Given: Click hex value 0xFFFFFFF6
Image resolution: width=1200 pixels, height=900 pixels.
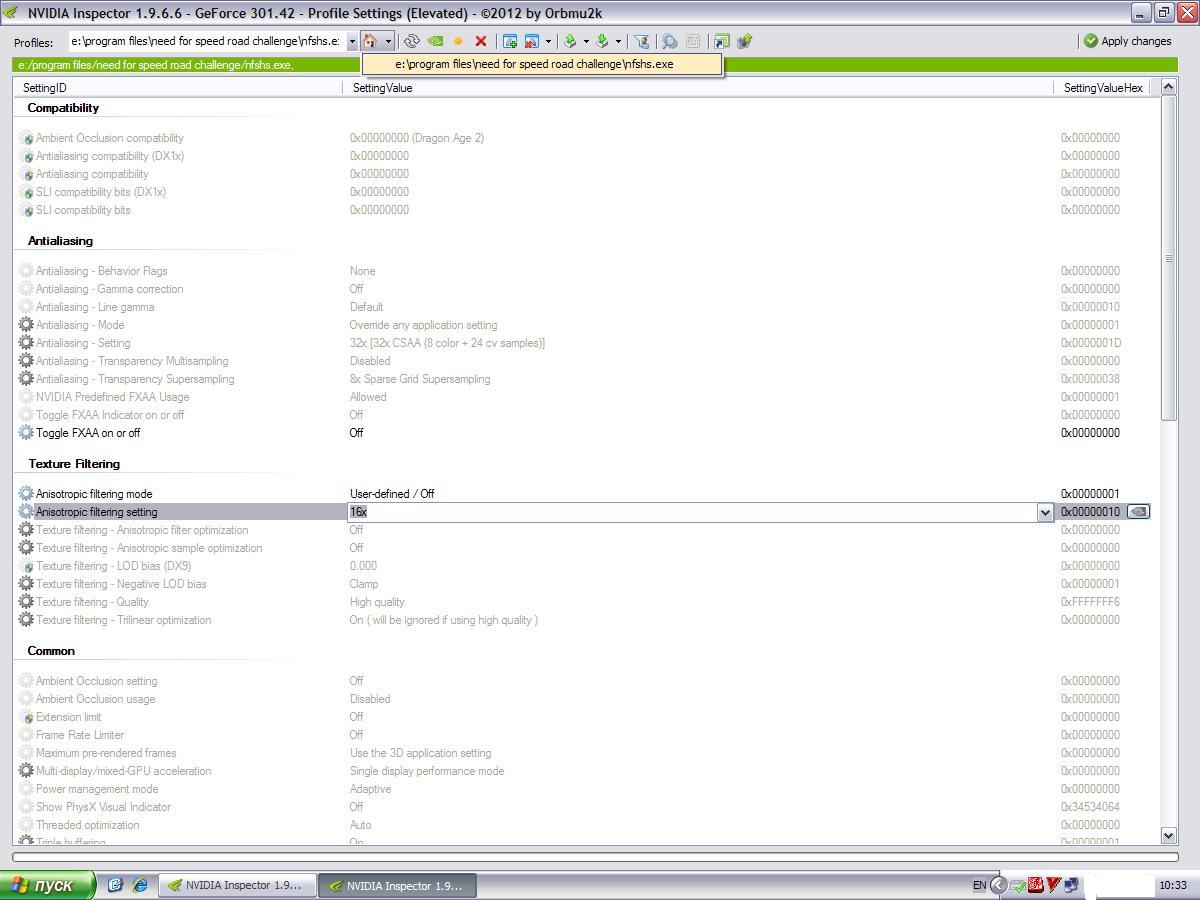Looking at the screenshot, I should tap(1090, 602).
